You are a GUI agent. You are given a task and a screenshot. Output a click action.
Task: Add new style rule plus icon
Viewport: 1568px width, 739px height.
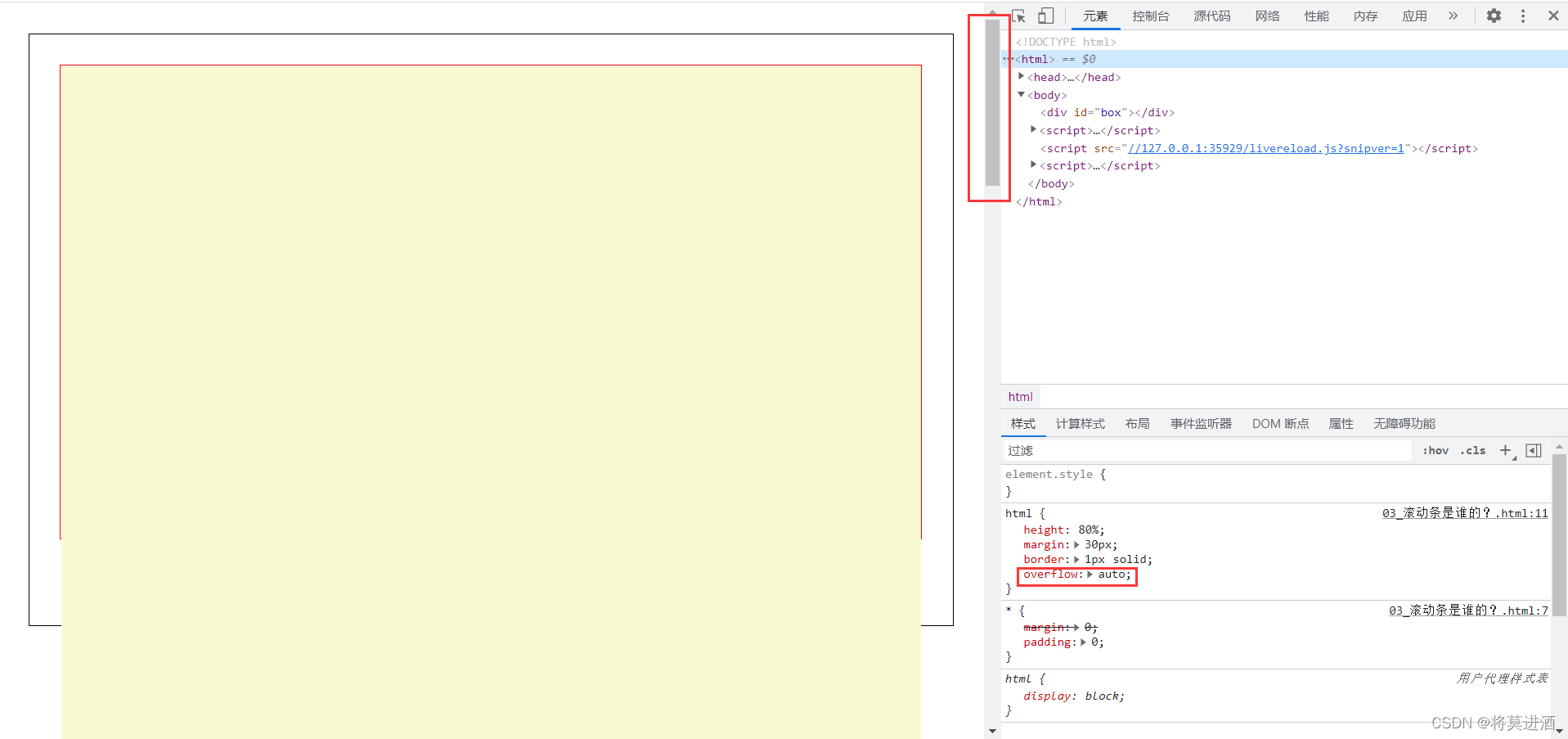point(1505,450)
